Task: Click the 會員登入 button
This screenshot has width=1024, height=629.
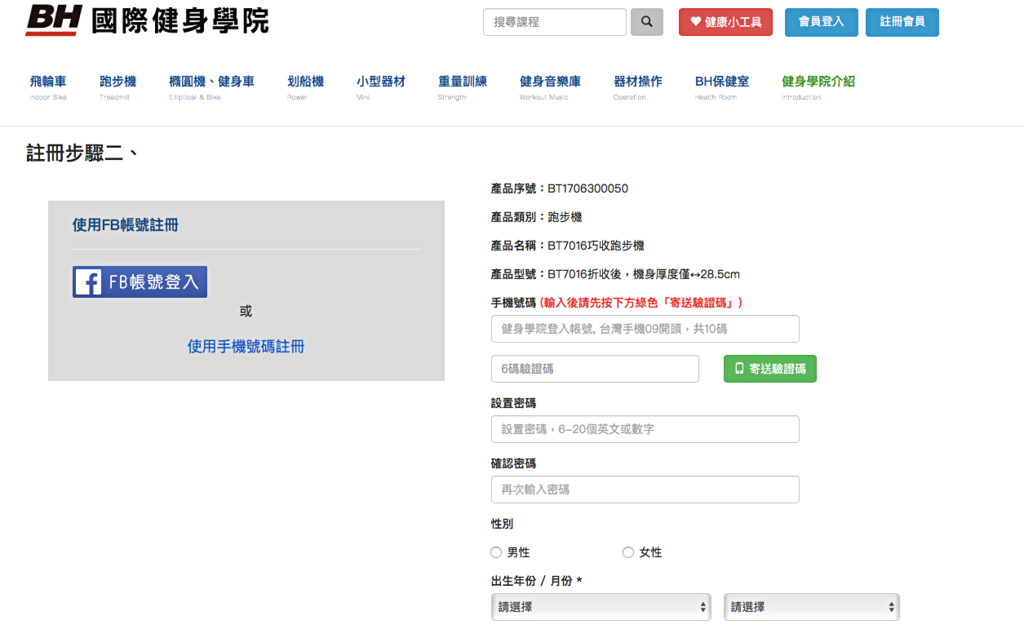Action: point(821,22)
